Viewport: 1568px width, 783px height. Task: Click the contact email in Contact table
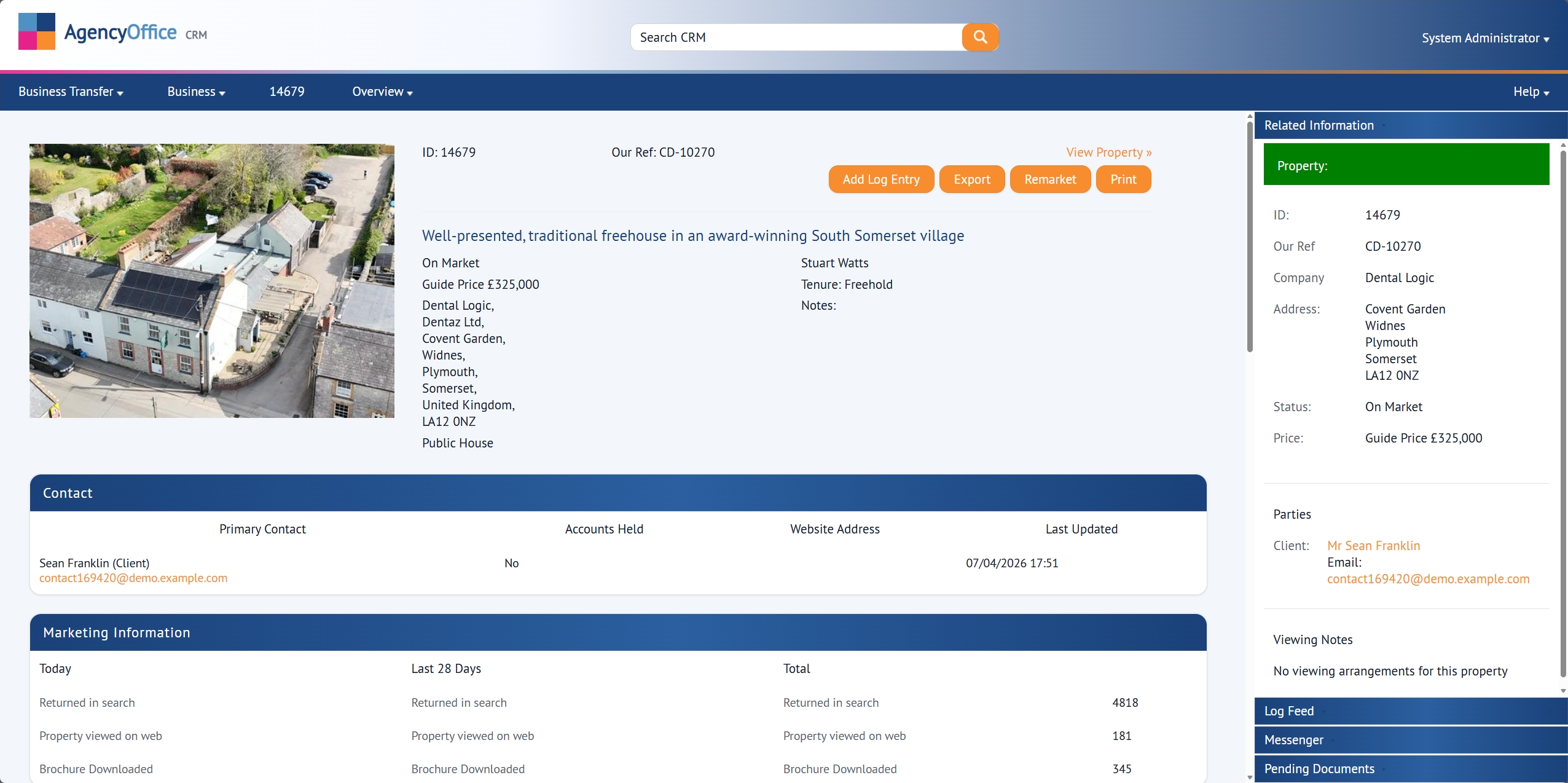133,578
